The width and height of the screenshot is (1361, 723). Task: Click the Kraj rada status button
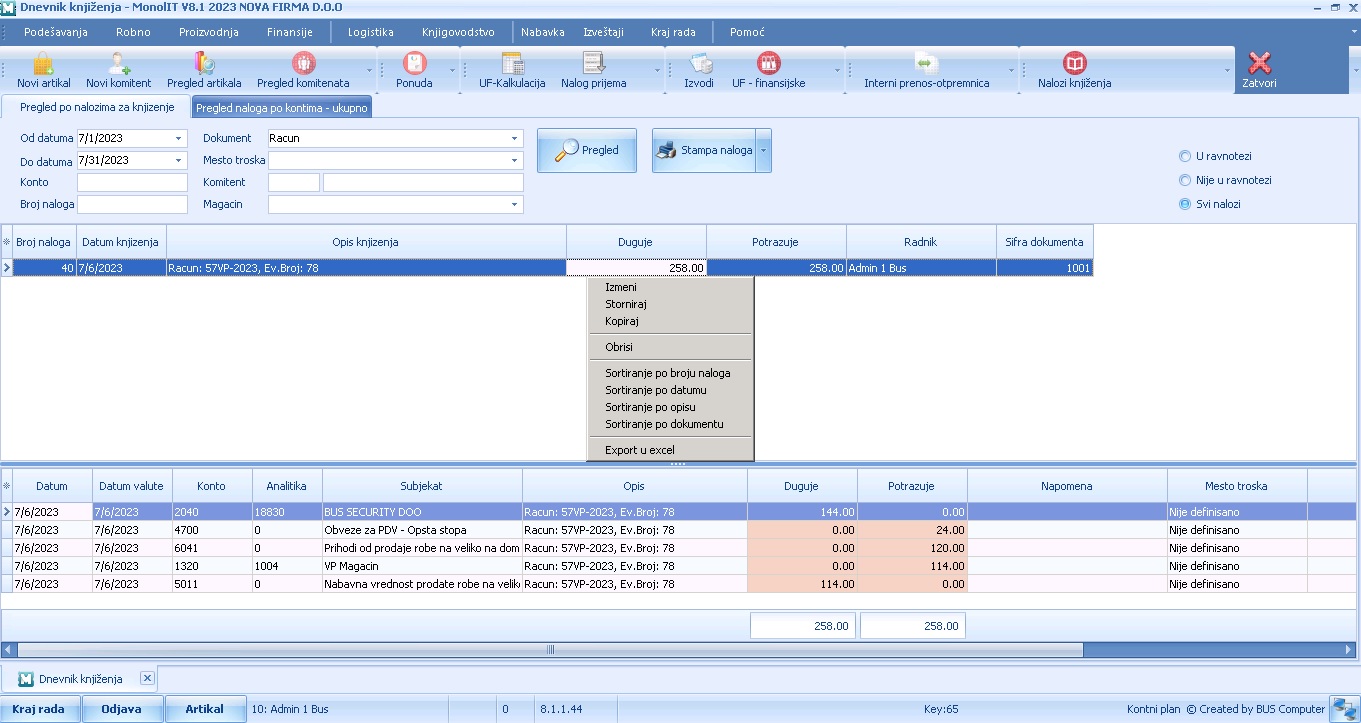coord(38,709)
